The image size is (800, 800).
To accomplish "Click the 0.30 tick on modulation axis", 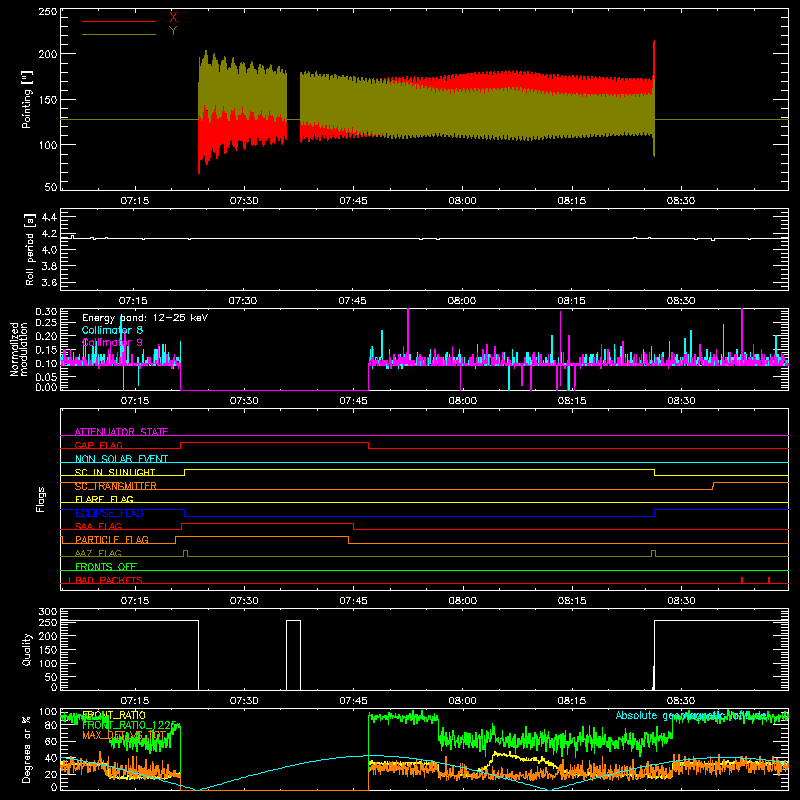I will [x=46, y=311].
